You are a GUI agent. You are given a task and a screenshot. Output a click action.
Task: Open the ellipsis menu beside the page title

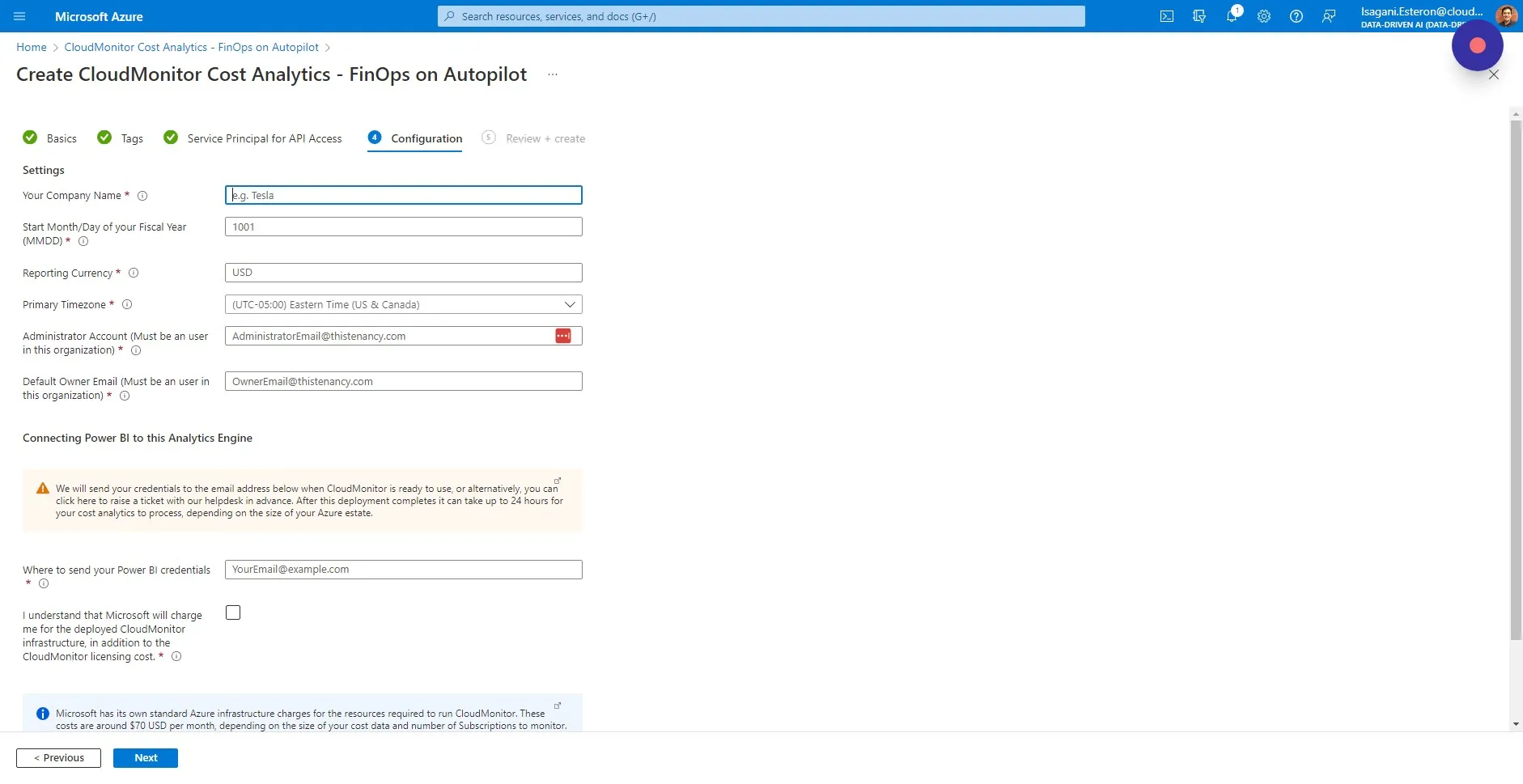coord(553,74)
